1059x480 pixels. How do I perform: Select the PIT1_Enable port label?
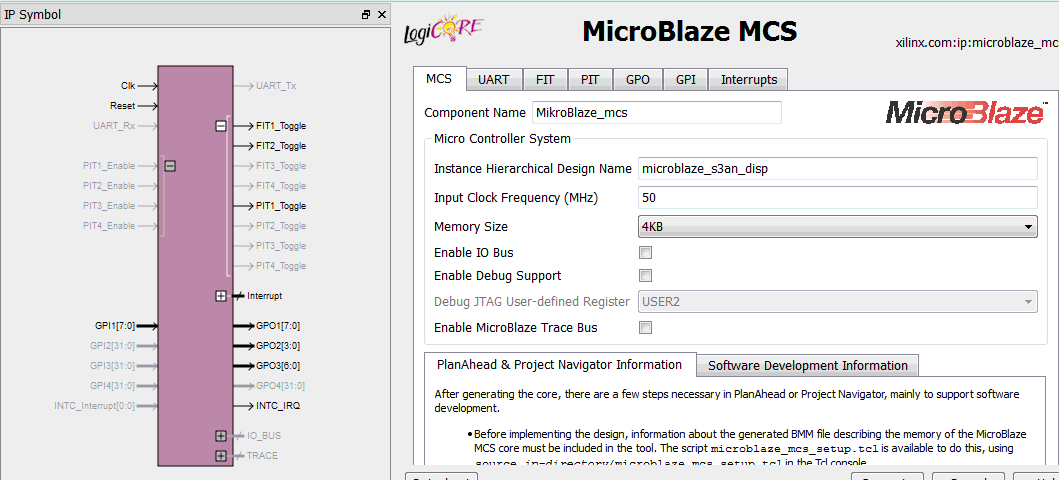[109, 165]
